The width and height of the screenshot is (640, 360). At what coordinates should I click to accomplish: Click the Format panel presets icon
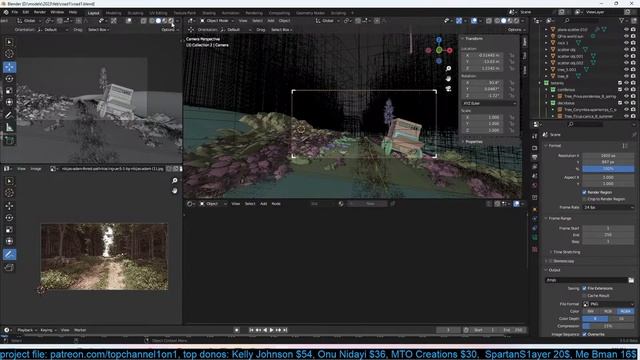[624, 146]
